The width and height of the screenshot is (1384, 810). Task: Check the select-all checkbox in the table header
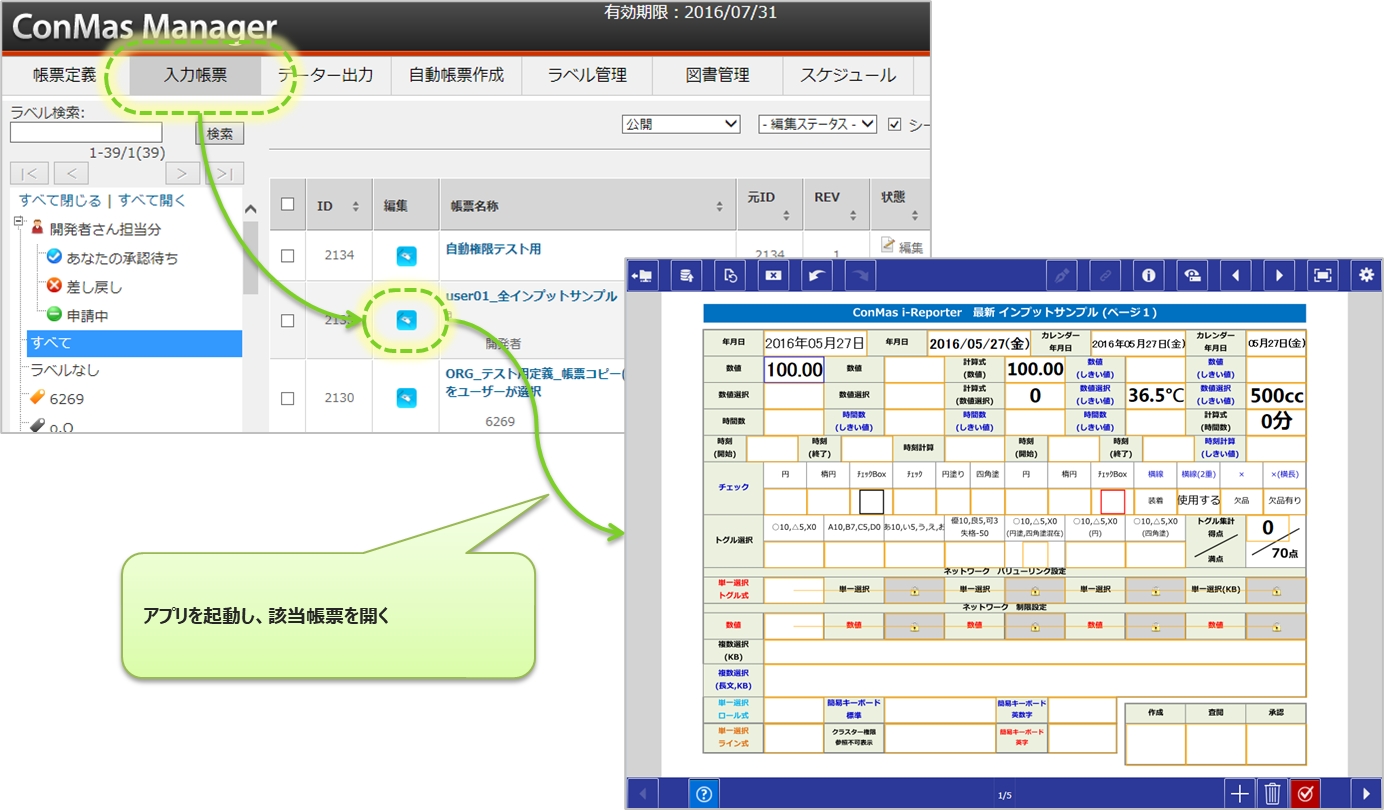288,205
